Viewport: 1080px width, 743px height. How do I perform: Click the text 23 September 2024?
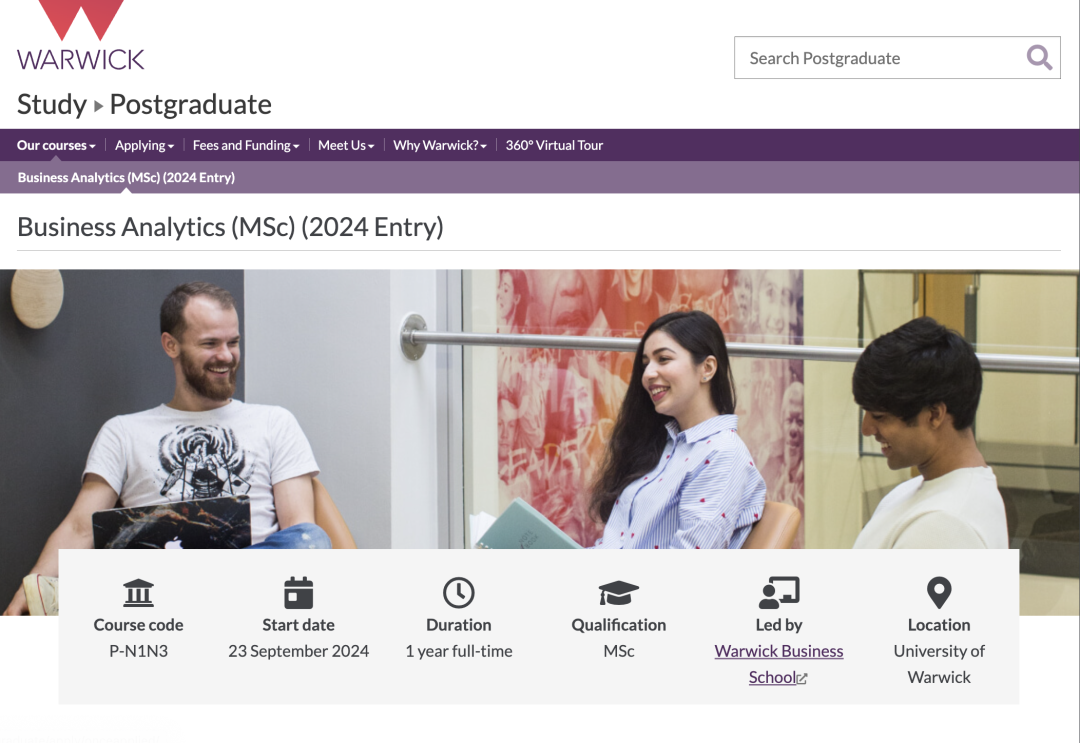point(298,651)
